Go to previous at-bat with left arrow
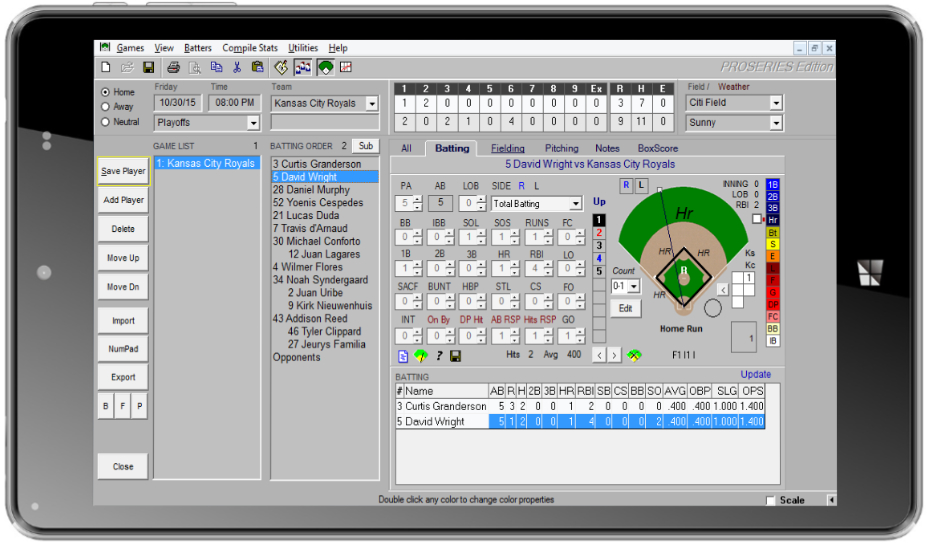 tap(600, 356)
